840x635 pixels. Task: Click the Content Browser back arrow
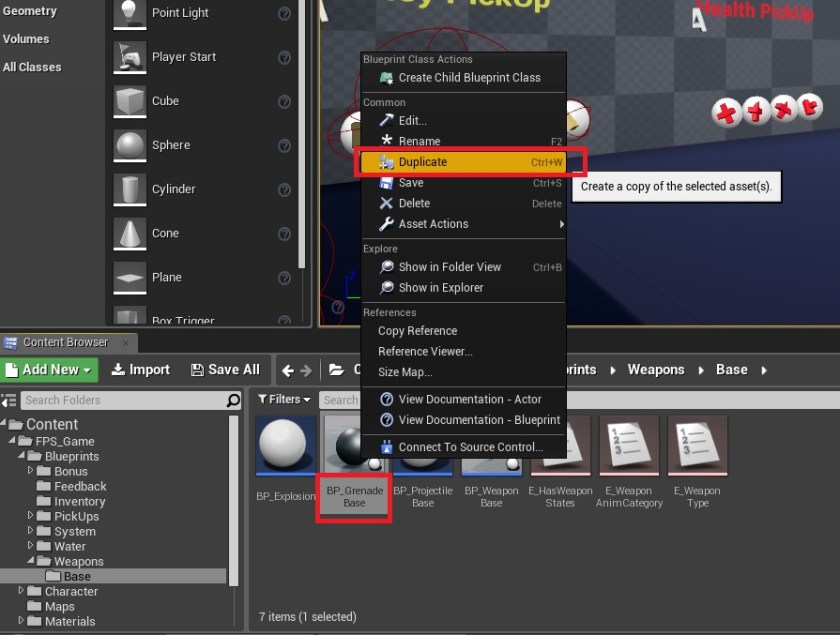coord(288,370)
